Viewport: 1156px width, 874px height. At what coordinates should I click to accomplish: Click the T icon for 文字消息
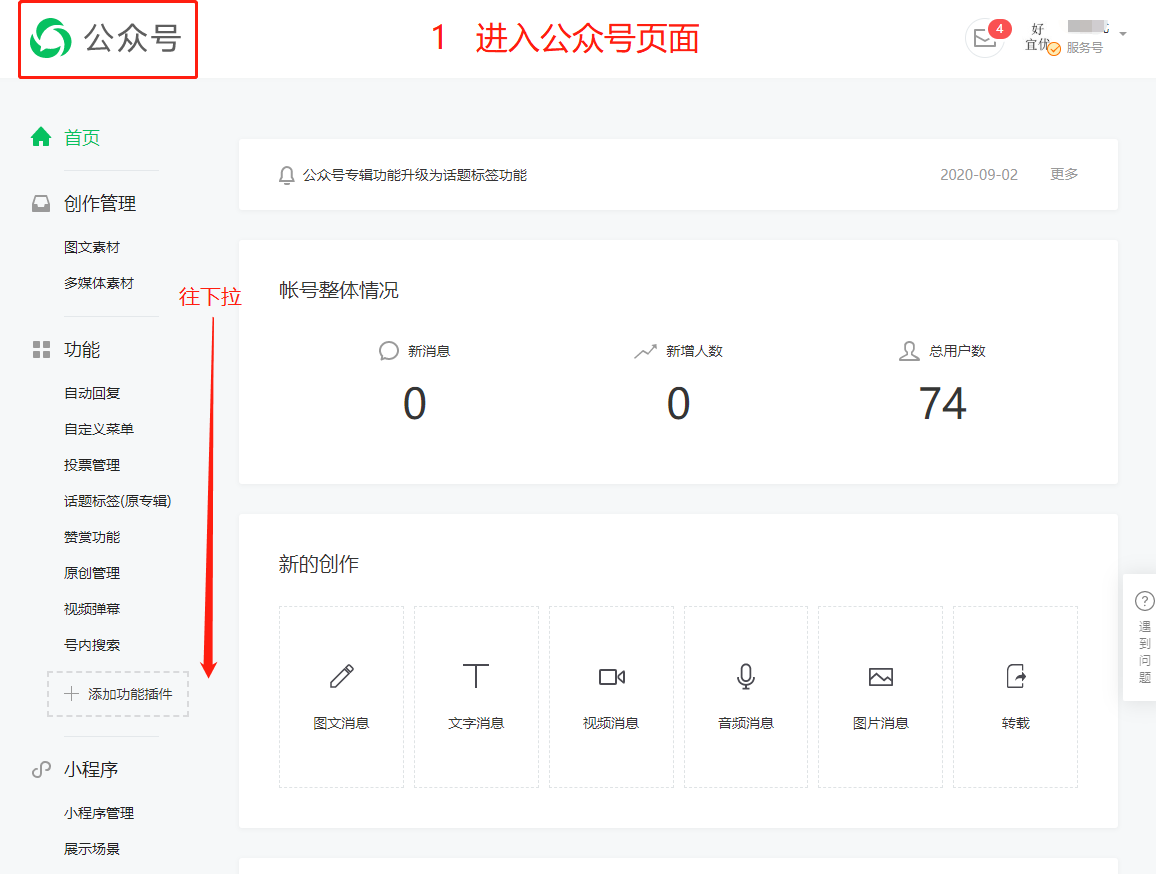point(476,677)
